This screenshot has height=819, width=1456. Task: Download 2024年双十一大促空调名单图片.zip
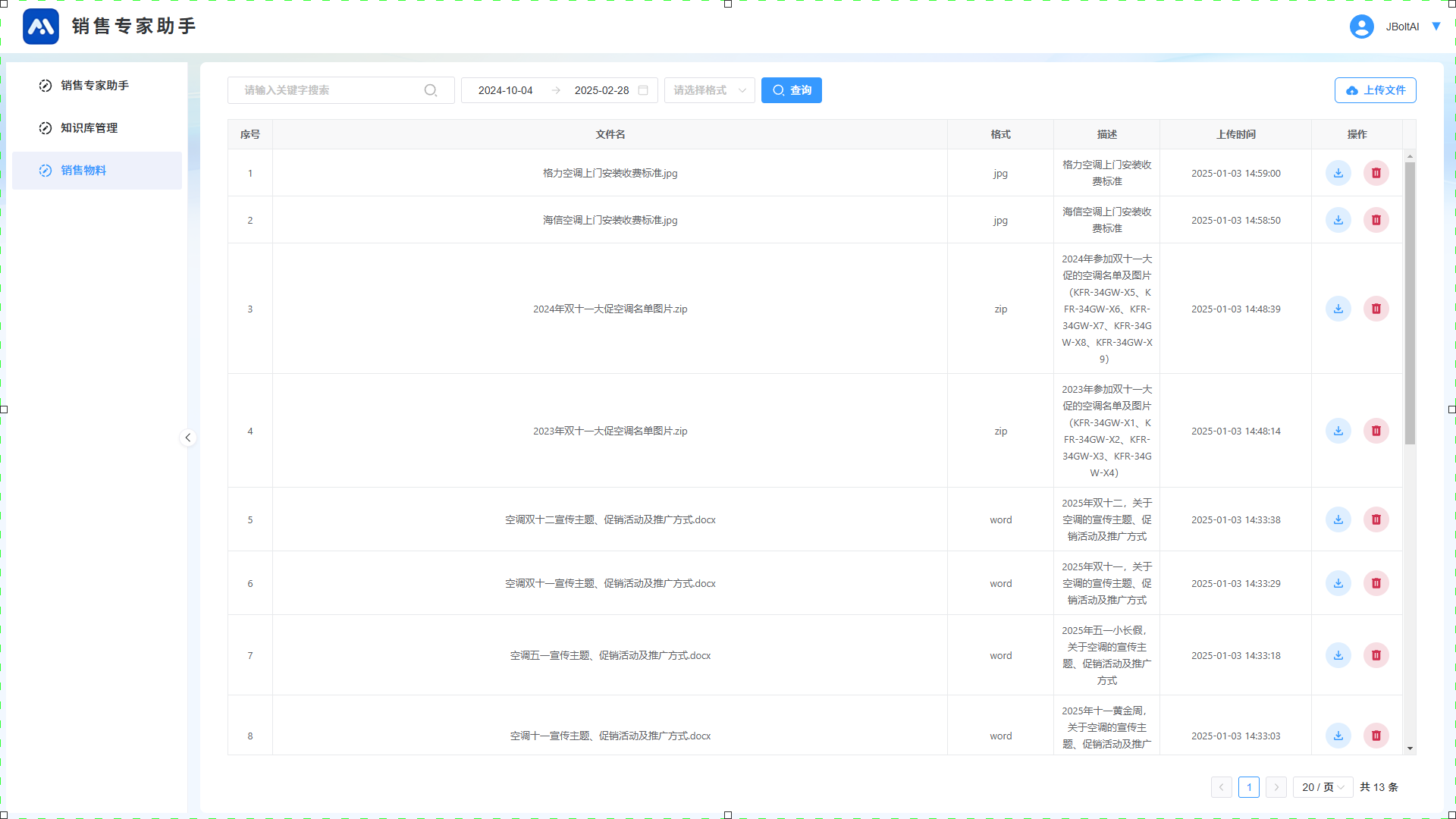tap(1338, 309)
